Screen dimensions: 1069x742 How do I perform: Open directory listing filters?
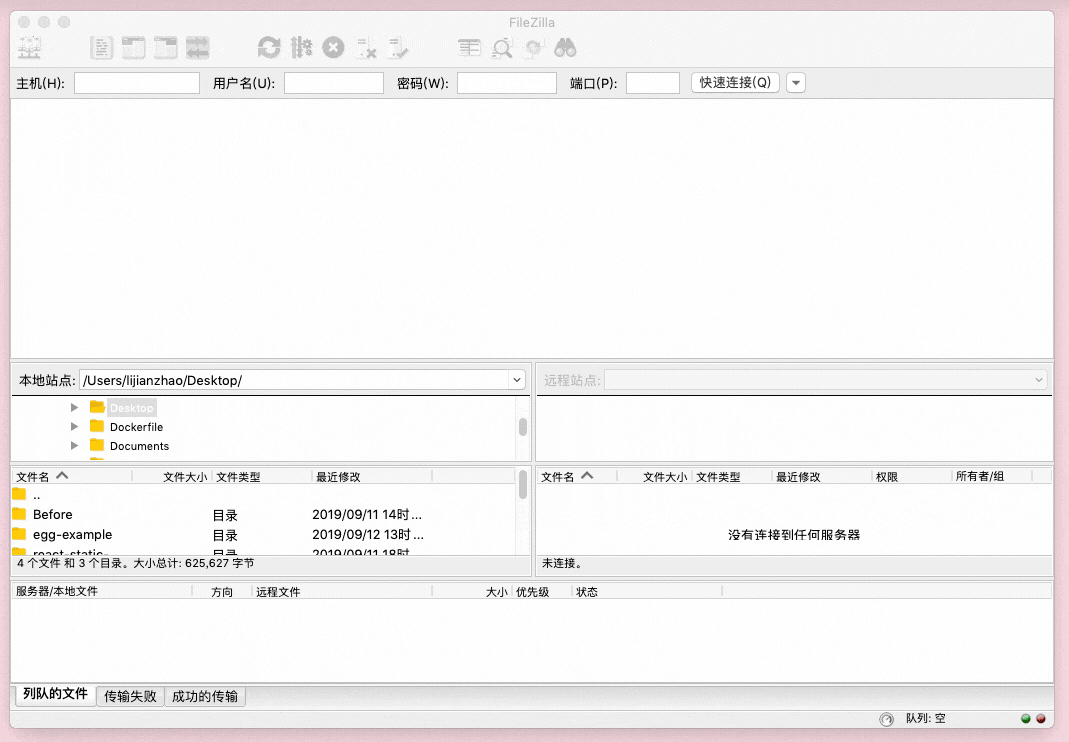click(x=469, y=47)
